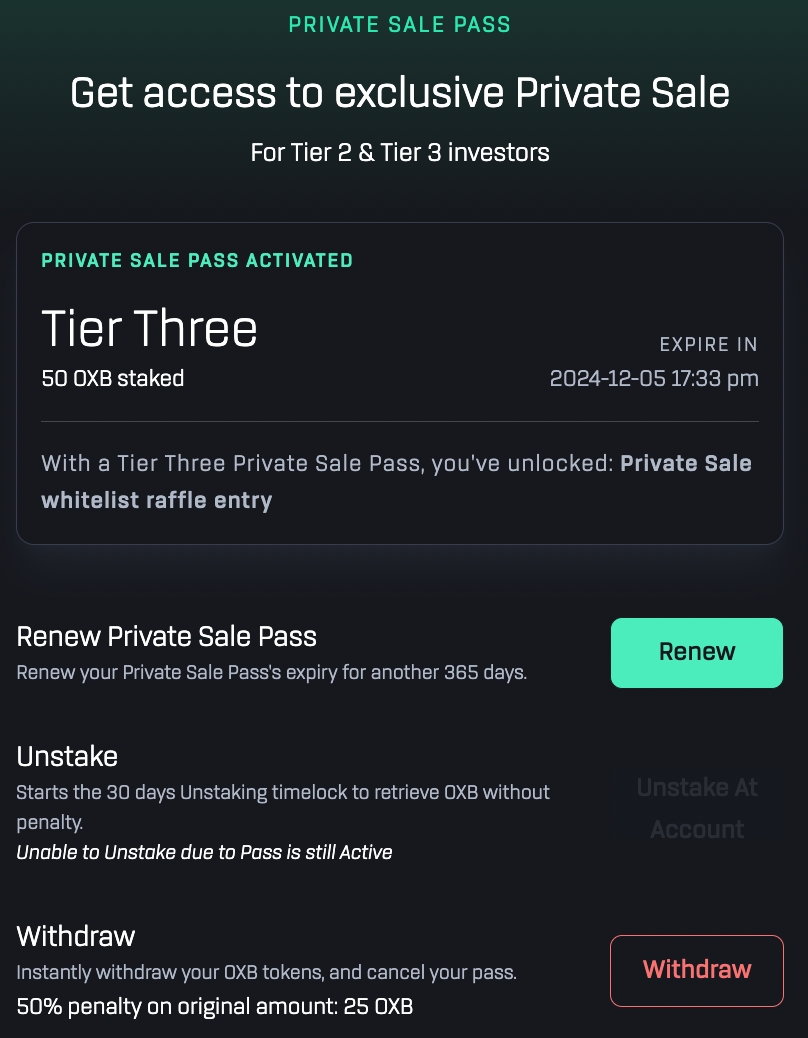Click the Unstake section heading
This screenshot has width=808, height=1038.
click(67, 755)
